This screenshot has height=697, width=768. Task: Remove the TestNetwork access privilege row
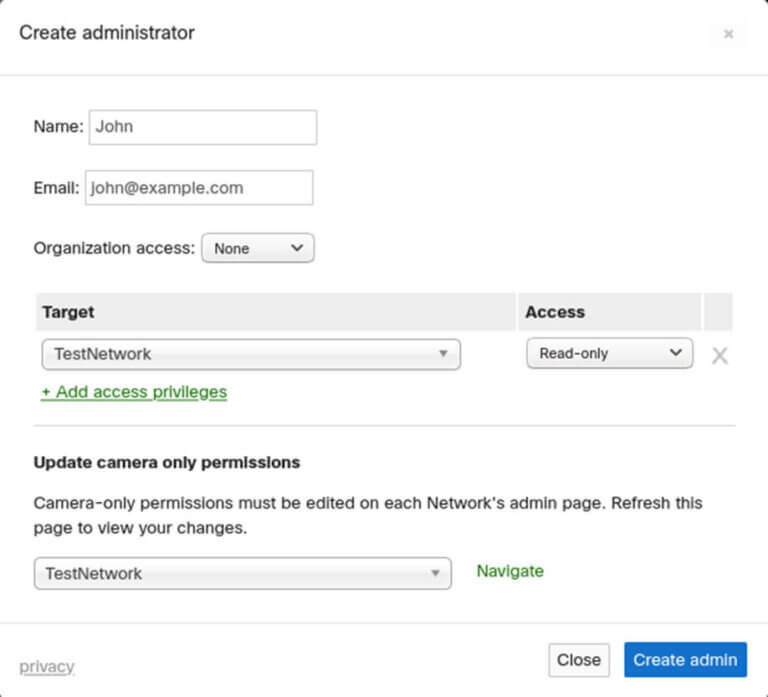tap(720, 356)
